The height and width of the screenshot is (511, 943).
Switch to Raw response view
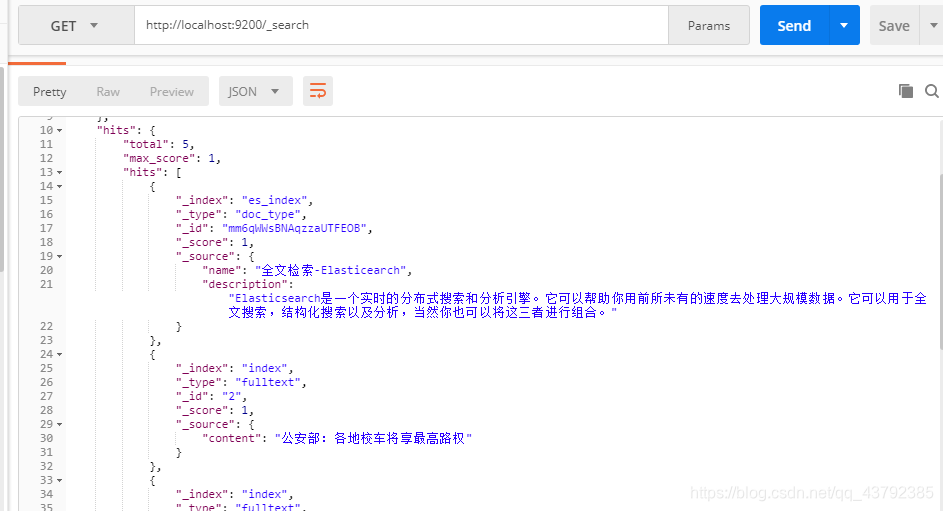click(108, 91)
